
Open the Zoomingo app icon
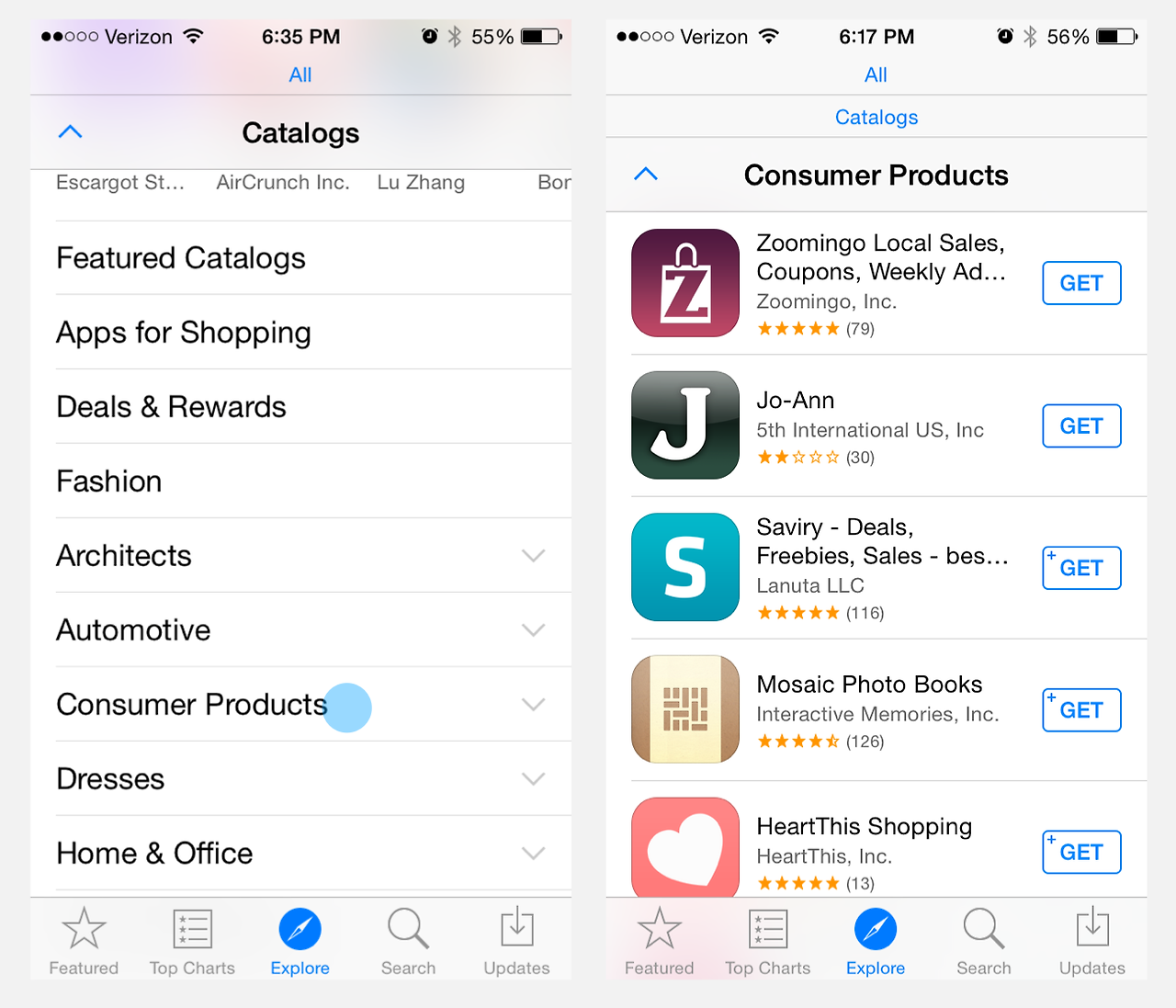coord(685,283)
